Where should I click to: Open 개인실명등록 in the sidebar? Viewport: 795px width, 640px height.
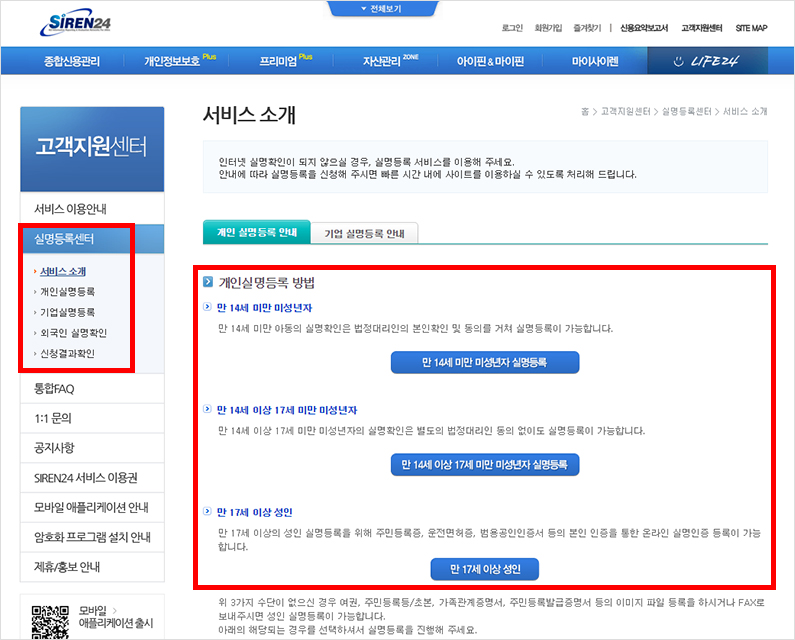(68, 292)
